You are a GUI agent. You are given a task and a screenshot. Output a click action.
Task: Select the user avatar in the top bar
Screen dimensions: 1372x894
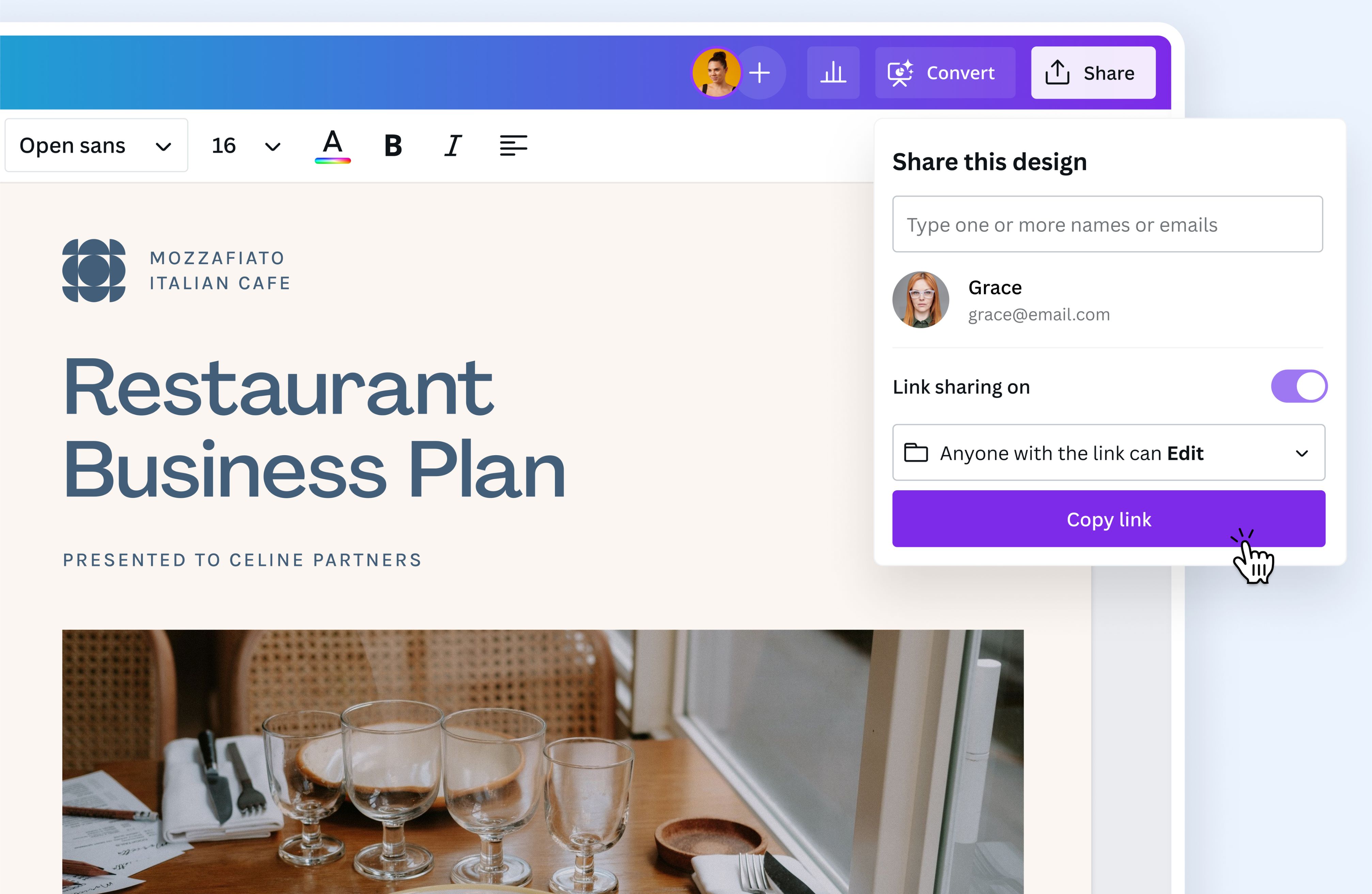(717, 73)
